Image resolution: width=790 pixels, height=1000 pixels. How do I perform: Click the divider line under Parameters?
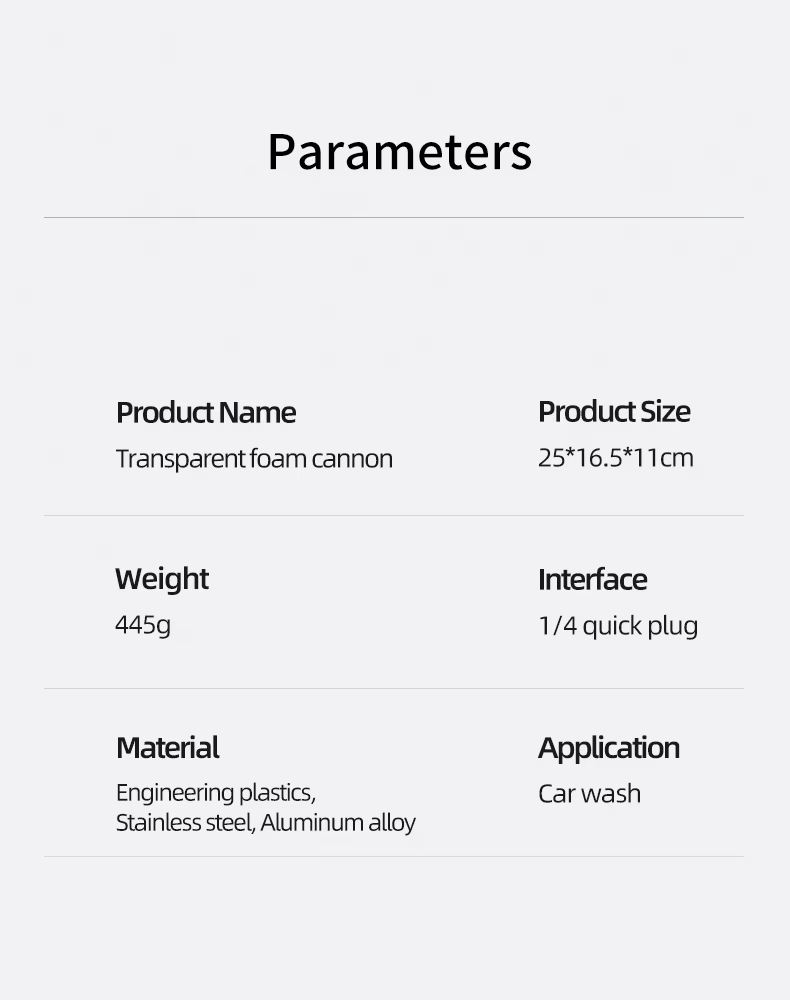(394, 217)
